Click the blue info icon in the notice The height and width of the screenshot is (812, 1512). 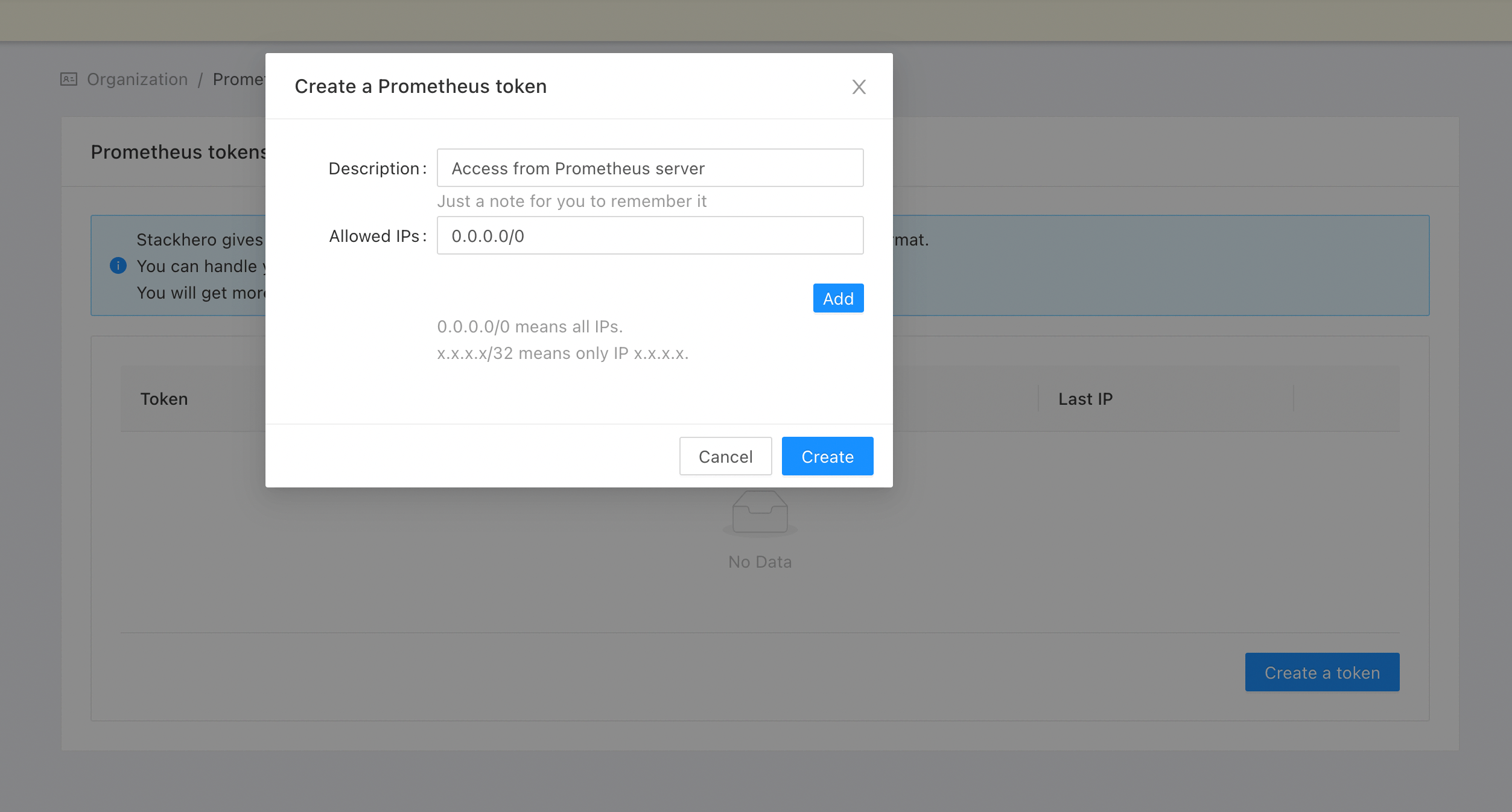(x=118, y=265)
